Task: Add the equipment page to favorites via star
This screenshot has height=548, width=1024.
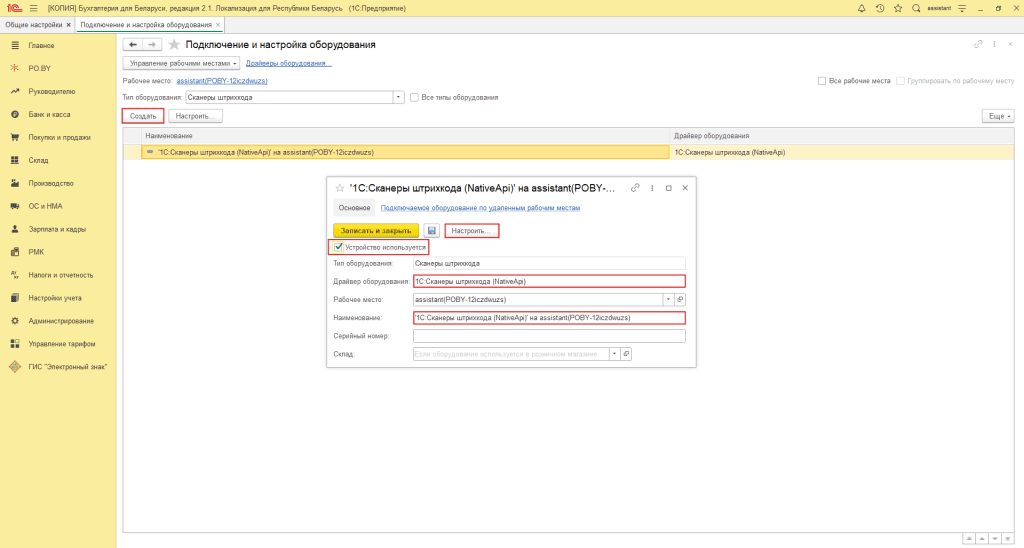Action: 174,45
